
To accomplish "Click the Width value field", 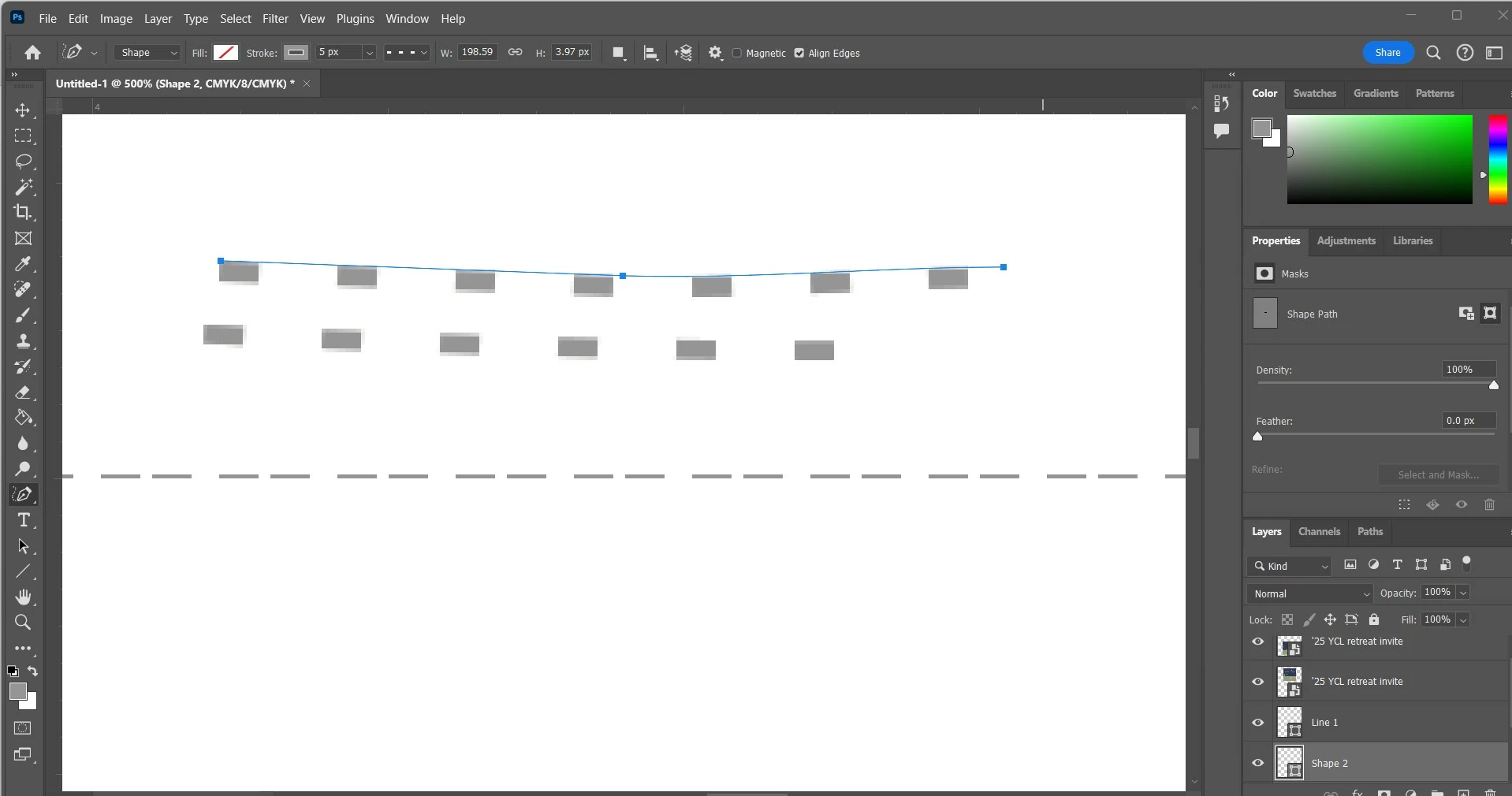I will tap(477, 52).
